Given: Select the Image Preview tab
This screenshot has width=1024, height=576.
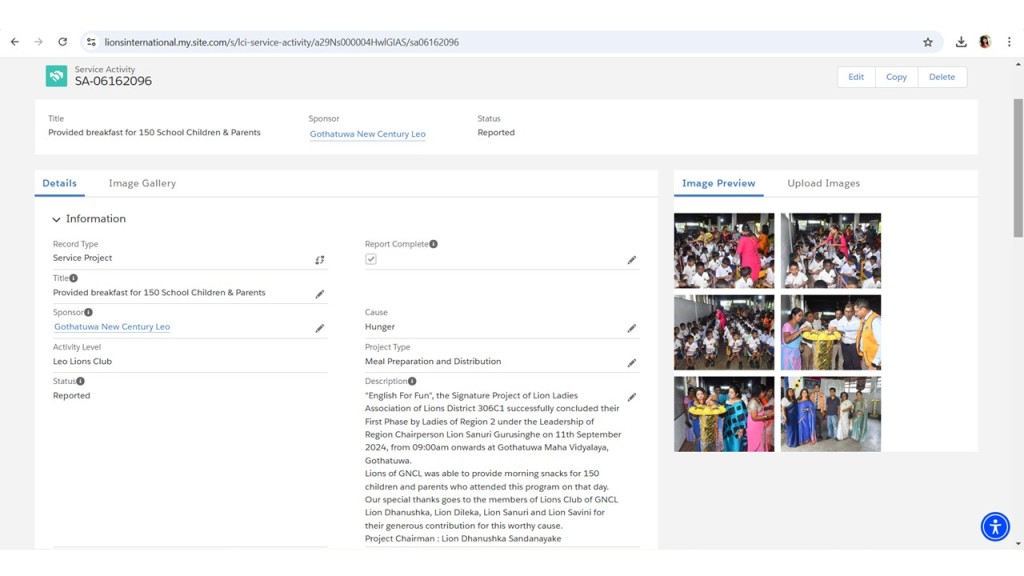Looking at the screenshot, I should tap(718, 184).
